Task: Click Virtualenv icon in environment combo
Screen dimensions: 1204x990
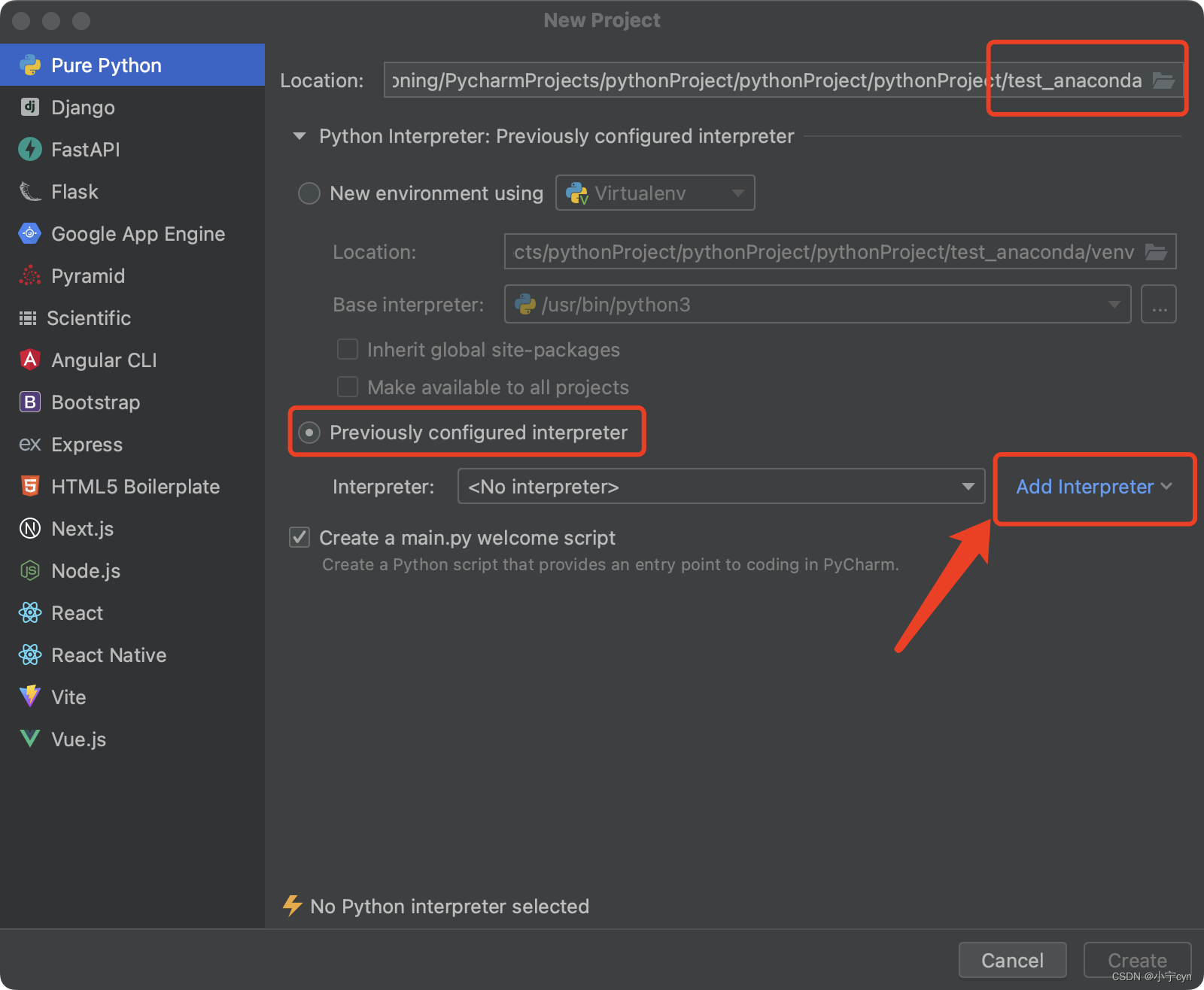Action: pos(577,193)
